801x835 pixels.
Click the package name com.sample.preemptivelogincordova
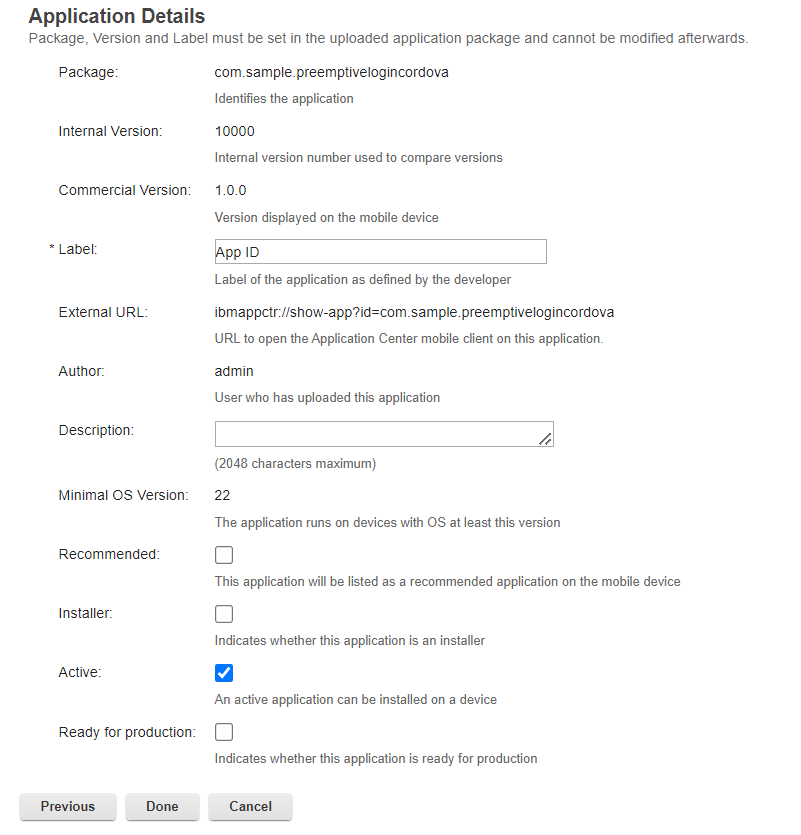click(x=331, y=72)
